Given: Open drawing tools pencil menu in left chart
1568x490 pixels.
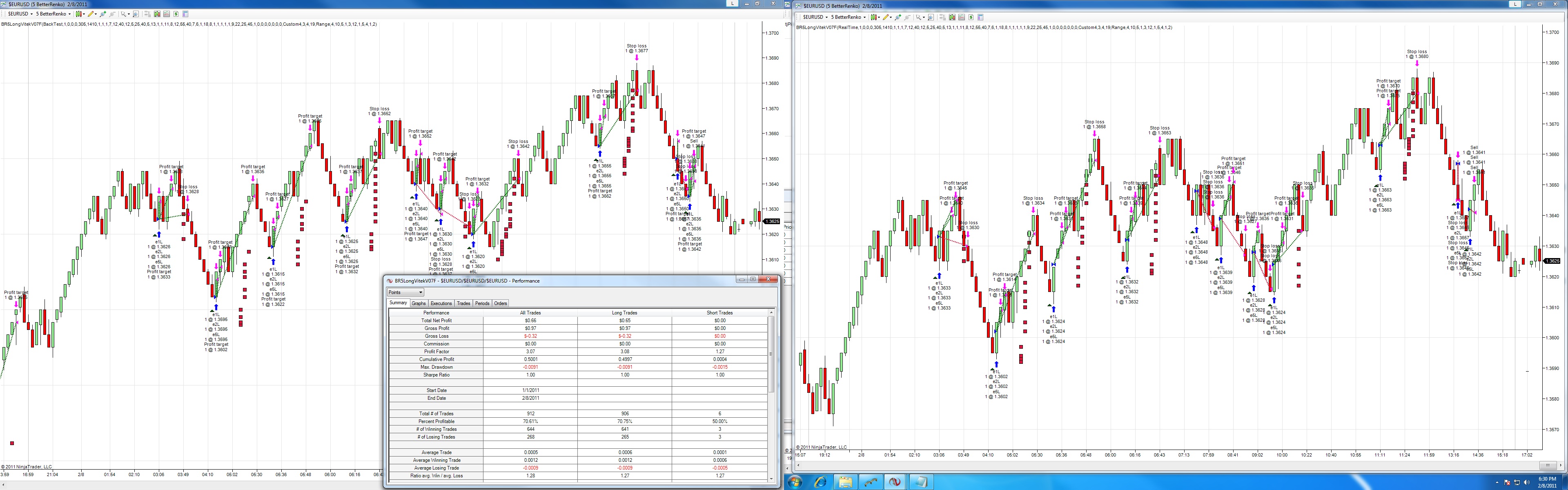Looking at the screenshot, I should pyautogui.click(x=92, y=14).
